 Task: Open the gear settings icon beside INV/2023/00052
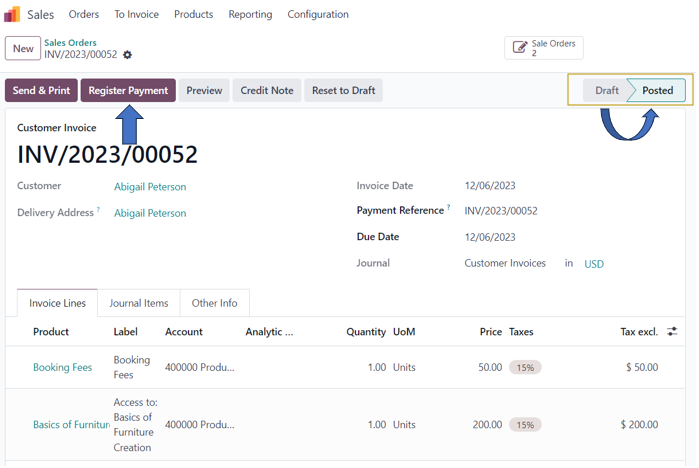[127, 55]
